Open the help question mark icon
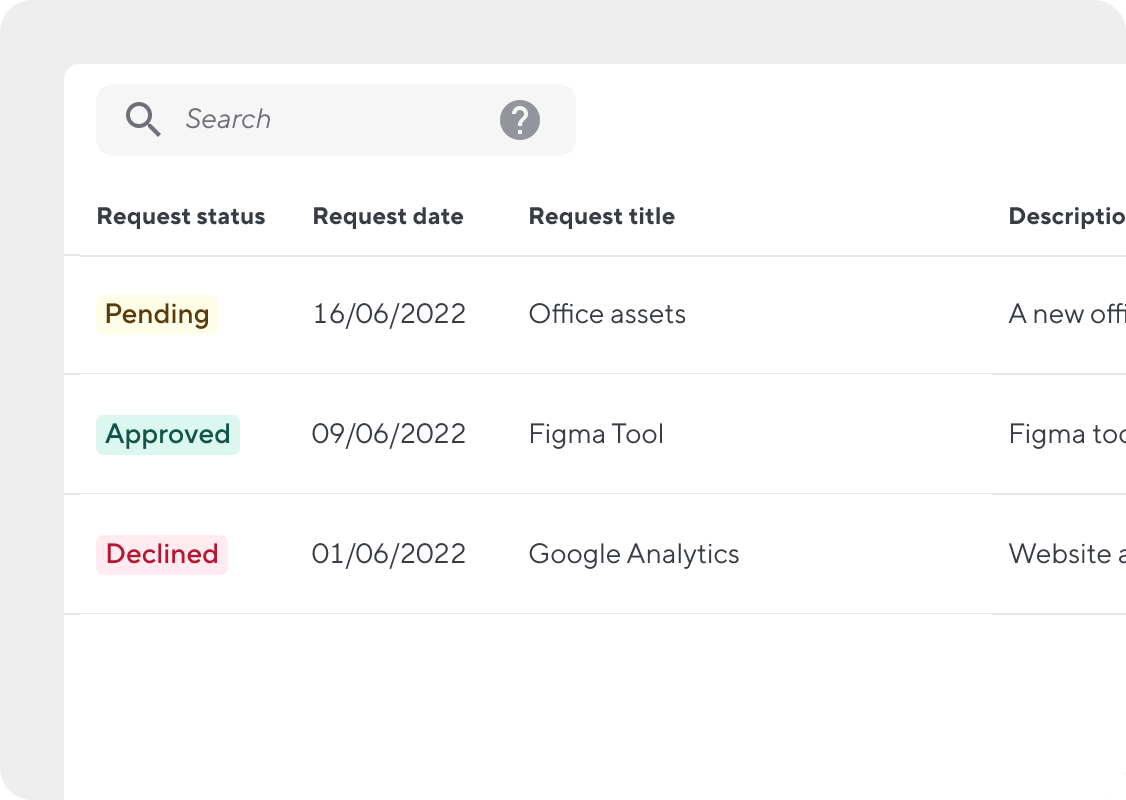 coord(519,119)
